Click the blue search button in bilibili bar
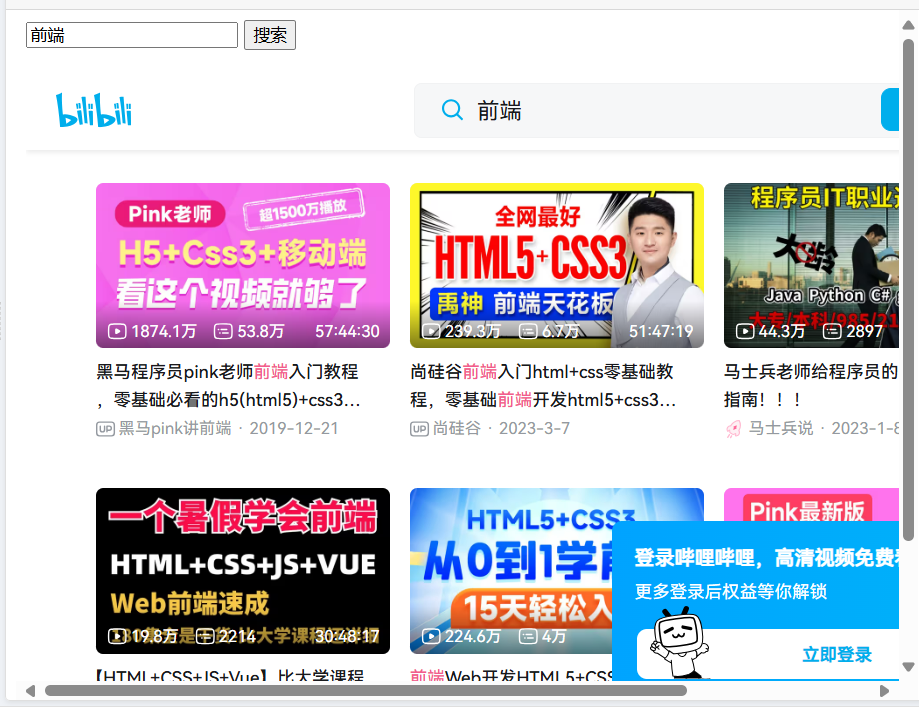The width and height of the screenshot is (919, 723). click(890, 110)
